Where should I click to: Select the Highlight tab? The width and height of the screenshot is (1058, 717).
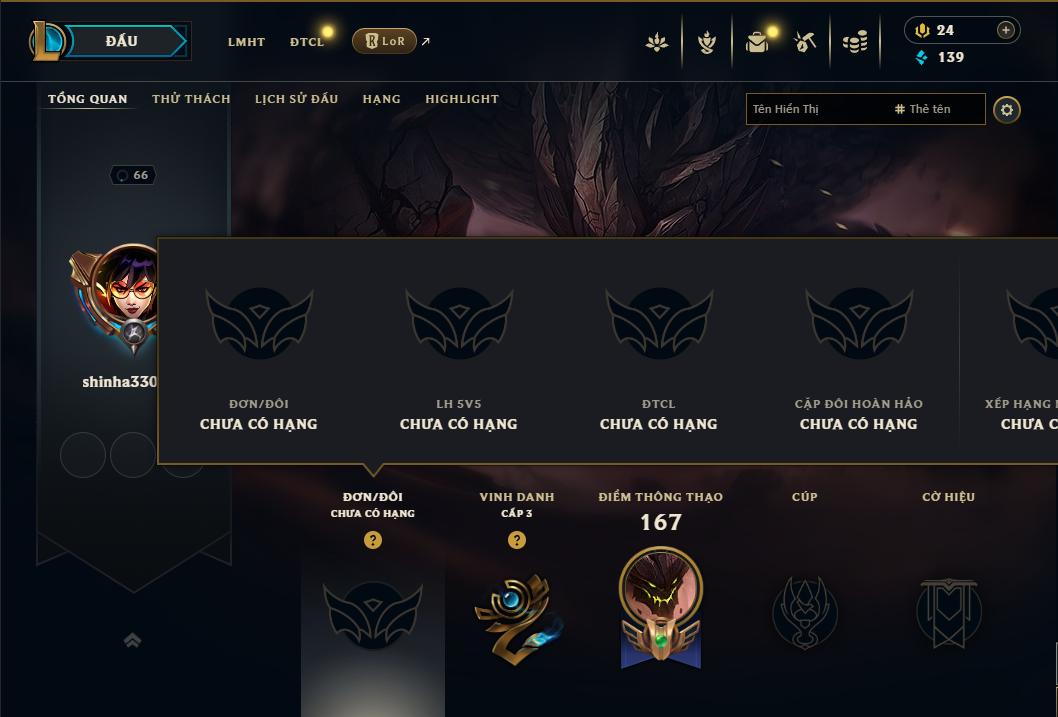pyautogui.click(x=462, y=99)
